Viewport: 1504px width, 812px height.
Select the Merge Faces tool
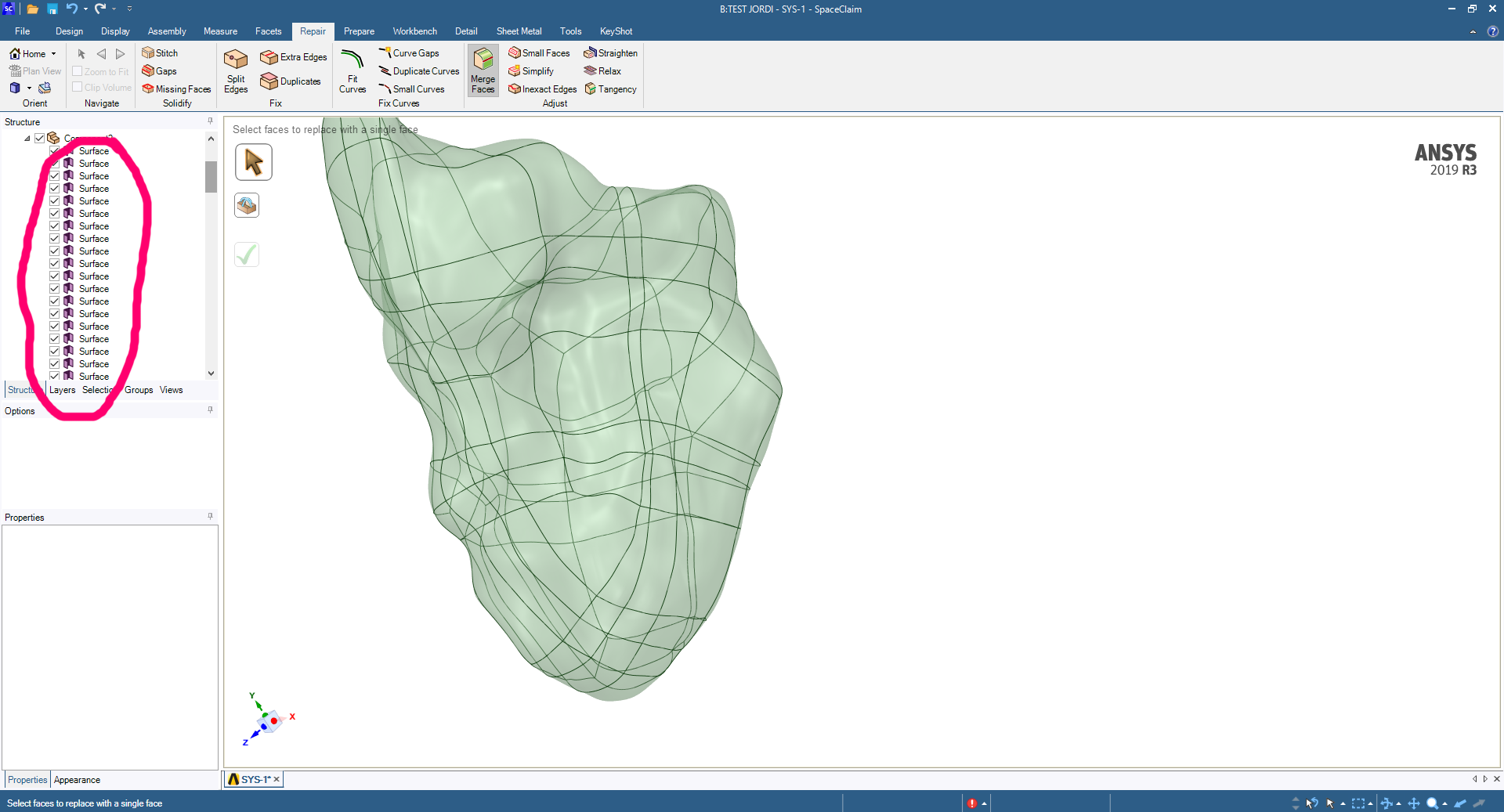(483, 70)
